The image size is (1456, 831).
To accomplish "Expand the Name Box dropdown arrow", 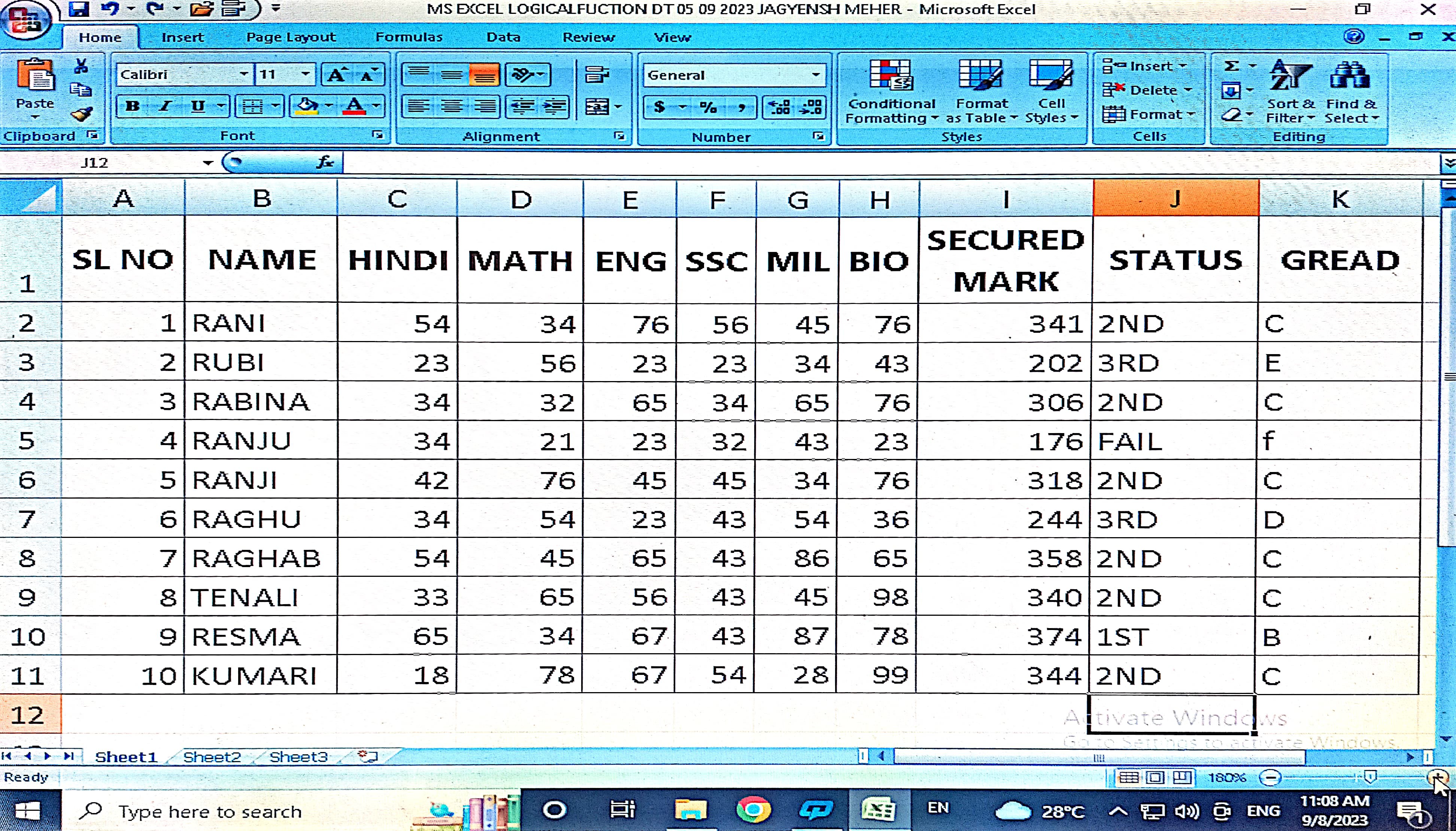I will (x=208, y=163).
